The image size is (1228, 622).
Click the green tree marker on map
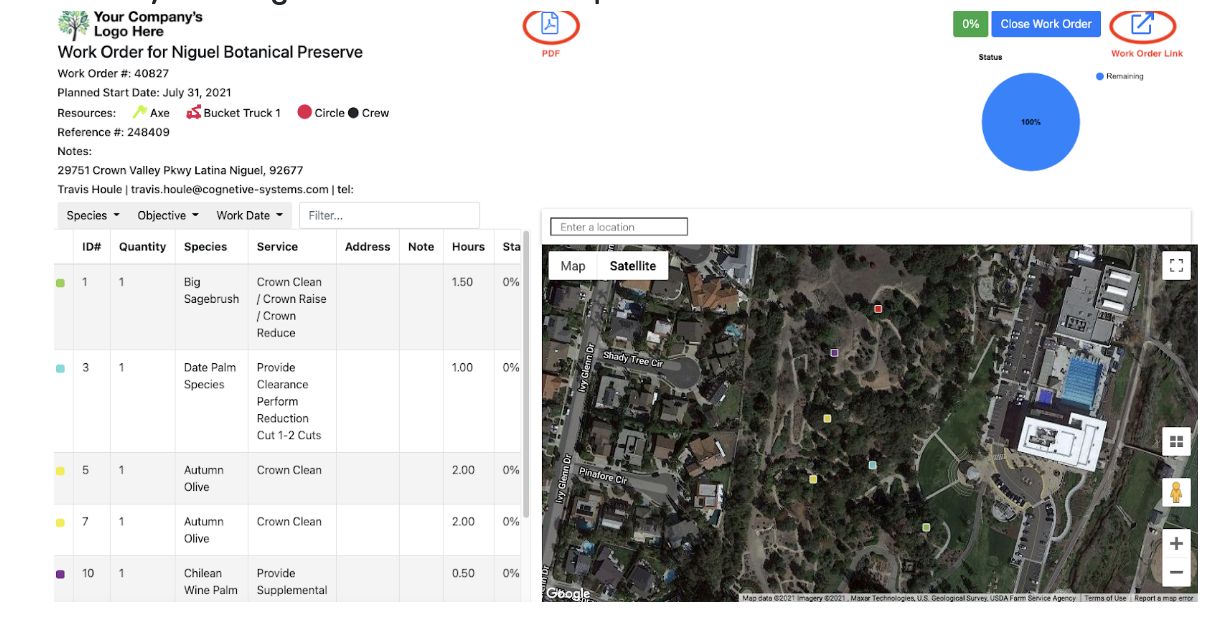coord(926,527)
